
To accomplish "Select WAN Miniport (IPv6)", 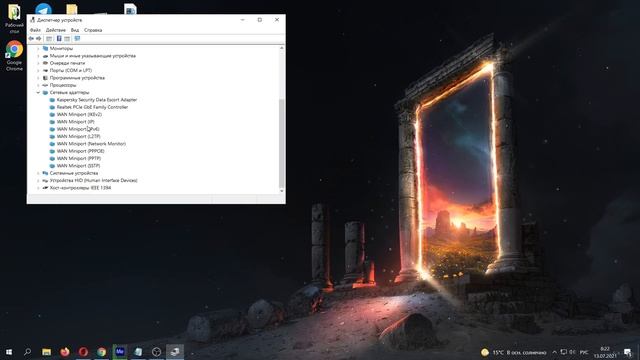I will point(78,129).
